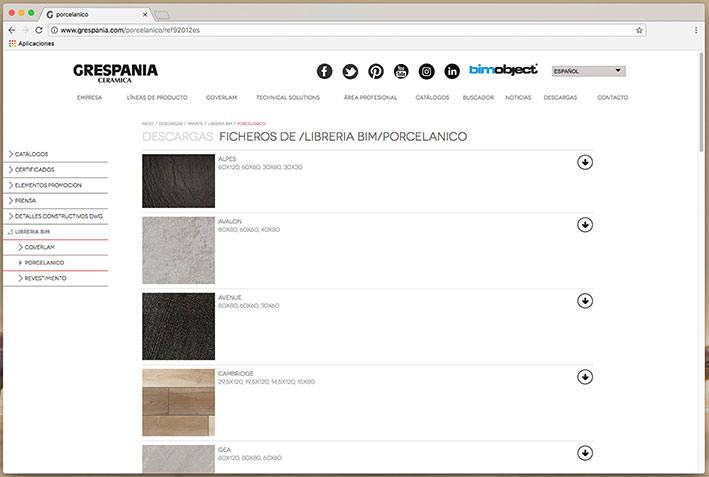Open Grespania's Twitter icon

[350, 71]
